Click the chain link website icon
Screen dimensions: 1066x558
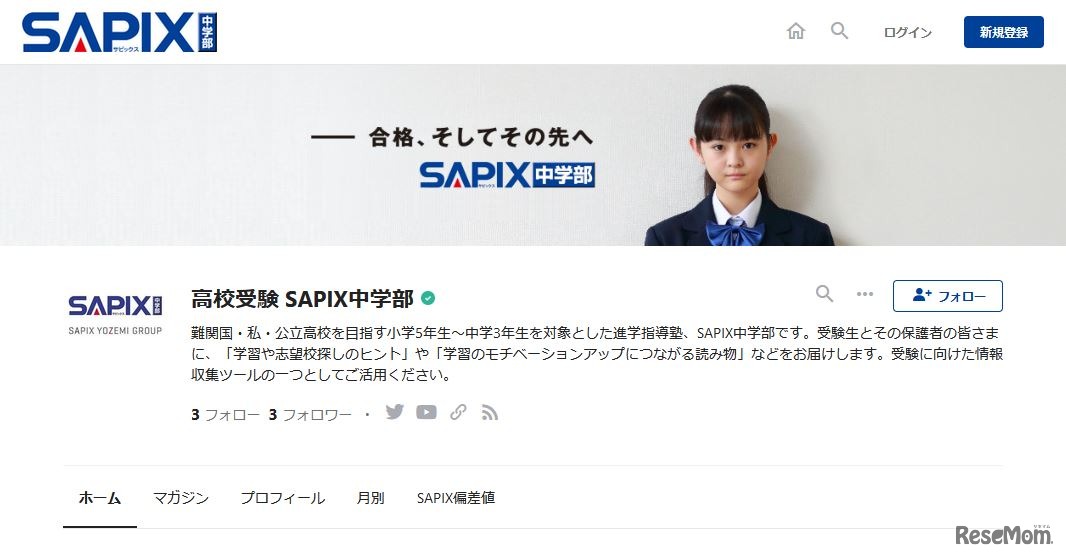tap(458, 412)
